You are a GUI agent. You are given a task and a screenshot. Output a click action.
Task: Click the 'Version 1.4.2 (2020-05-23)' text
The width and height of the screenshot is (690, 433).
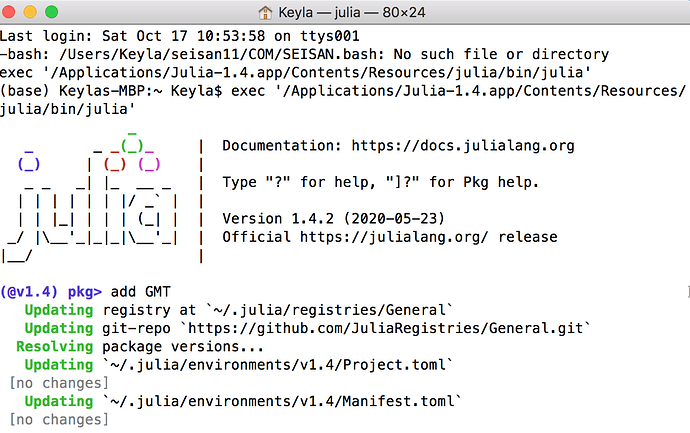tap(333, 219)
